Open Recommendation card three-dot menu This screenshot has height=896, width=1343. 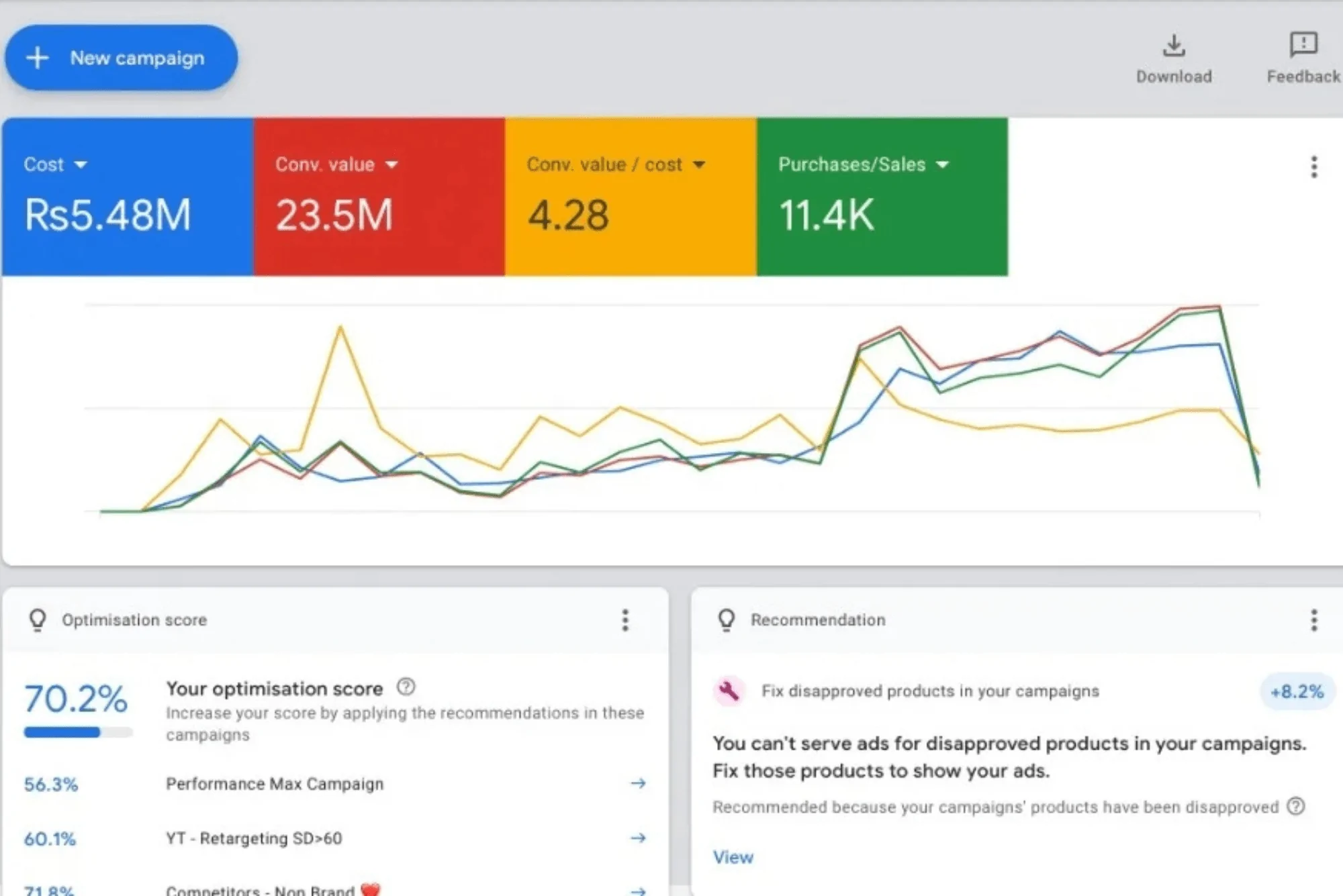(1313, 620)
